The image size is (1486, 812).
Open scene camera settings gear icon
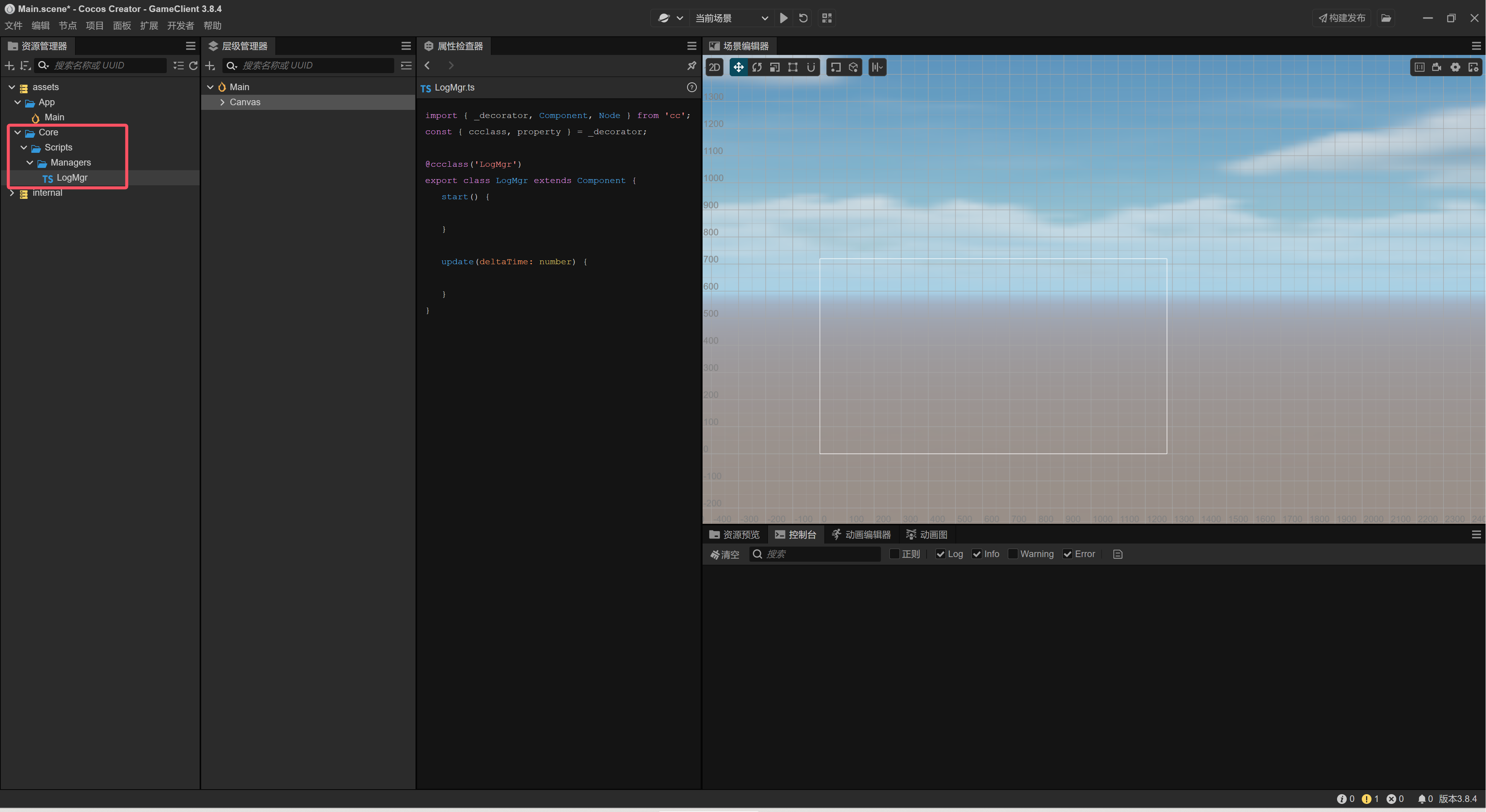(1455, 67)
